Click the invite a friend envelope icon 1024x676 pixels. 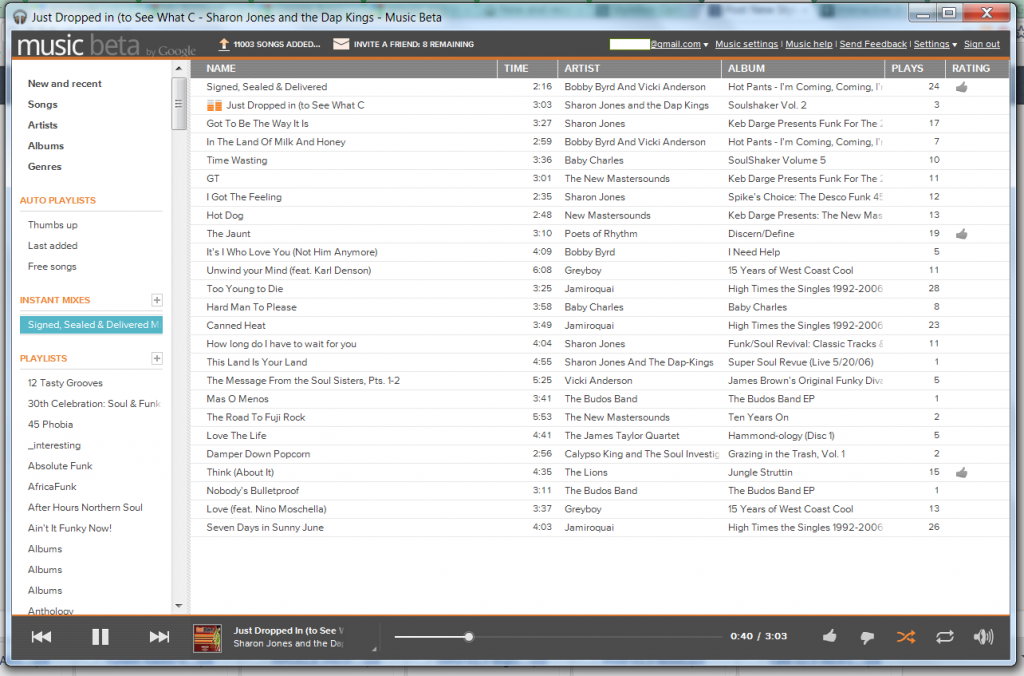point(341,44)
